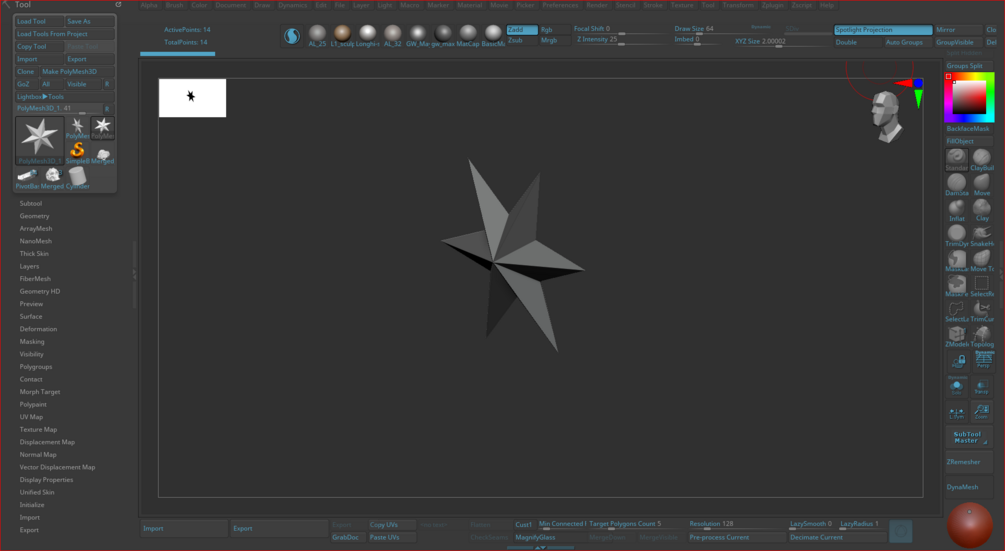The height and width of the screenshot is (551, 1005).
Task: Click Make PolyMesh3D button
Action: pyautogui.click(x=77, y=72)
